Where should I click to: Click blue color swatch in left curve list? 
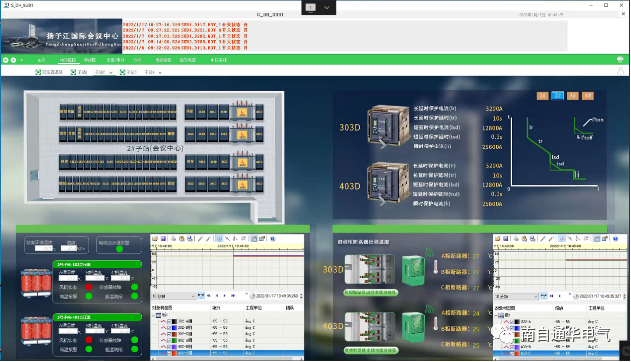[174, 328]
